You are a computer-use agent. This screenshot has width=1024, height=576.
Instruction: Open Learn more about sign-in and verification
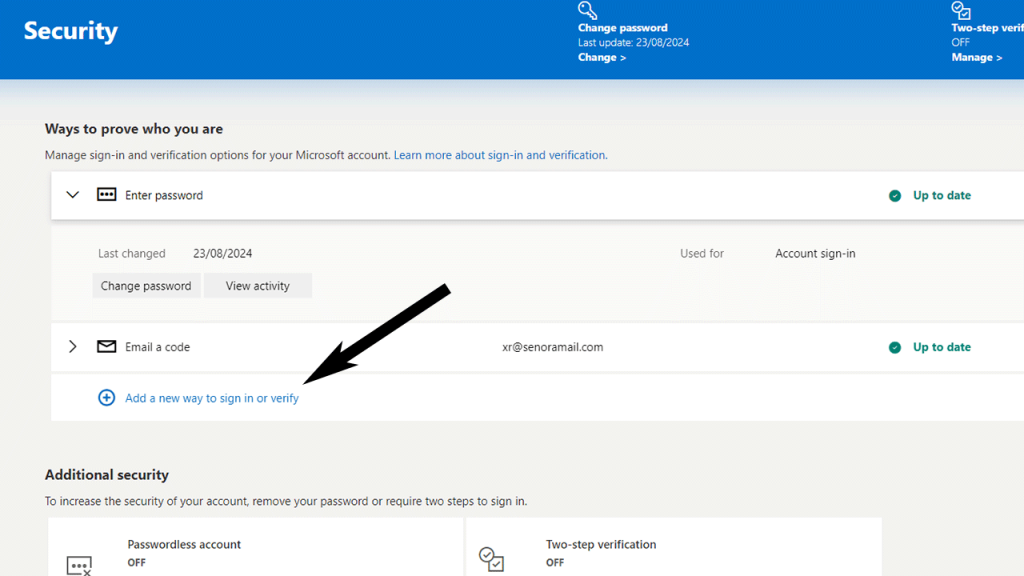[x=500, y=156]
